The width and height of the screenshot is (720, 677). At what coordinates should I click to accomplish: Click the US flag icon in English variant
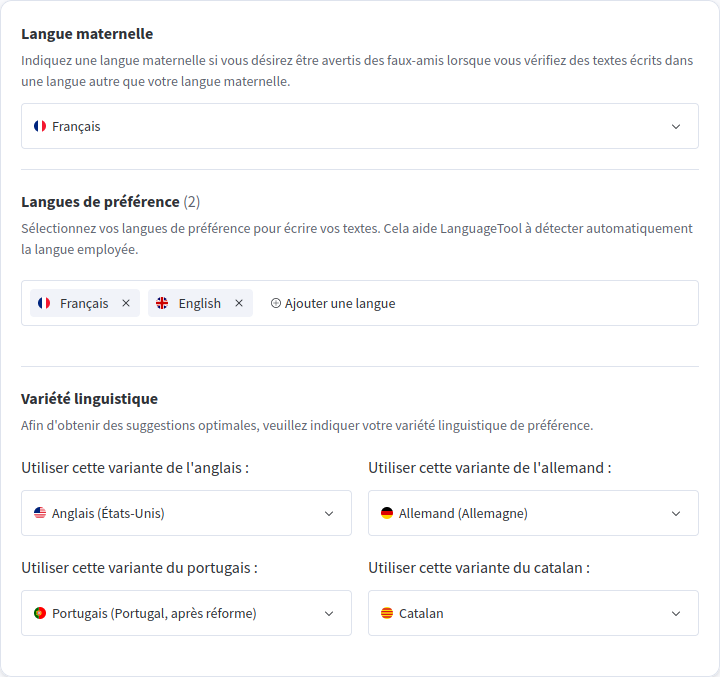[40, 513]
